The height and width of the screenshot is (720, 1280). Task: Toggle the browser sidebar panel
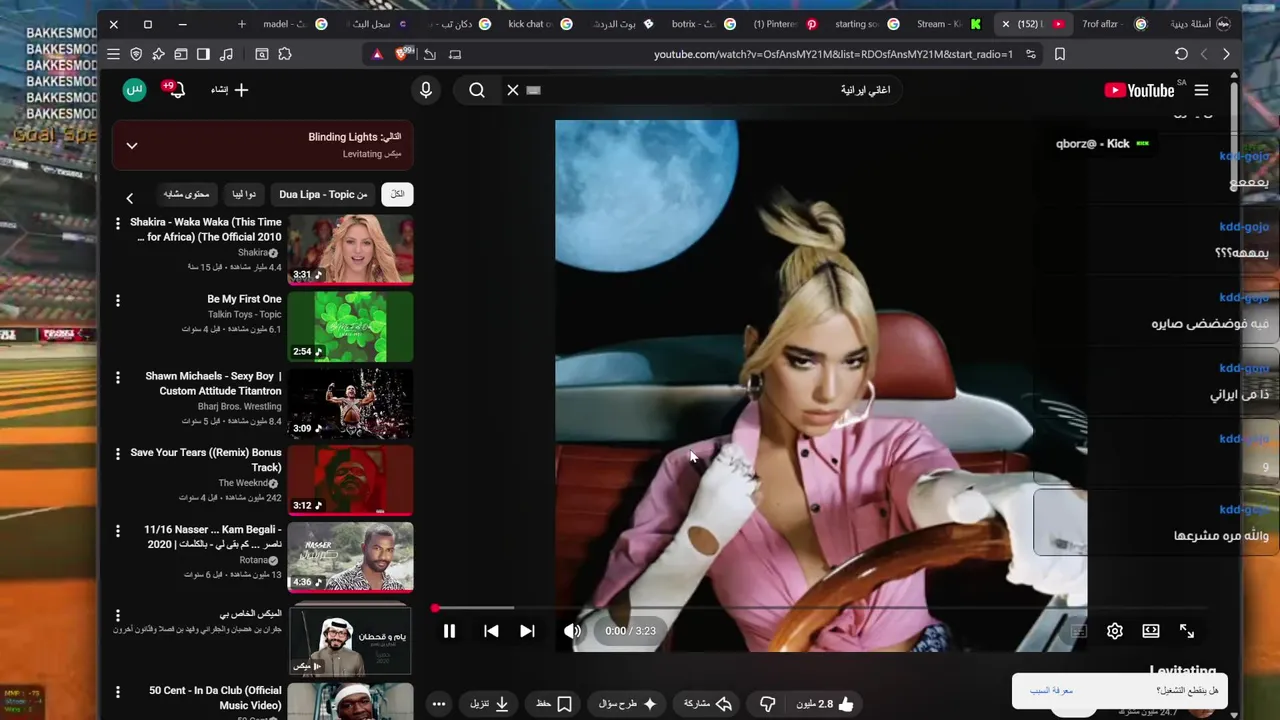[203, 54]
